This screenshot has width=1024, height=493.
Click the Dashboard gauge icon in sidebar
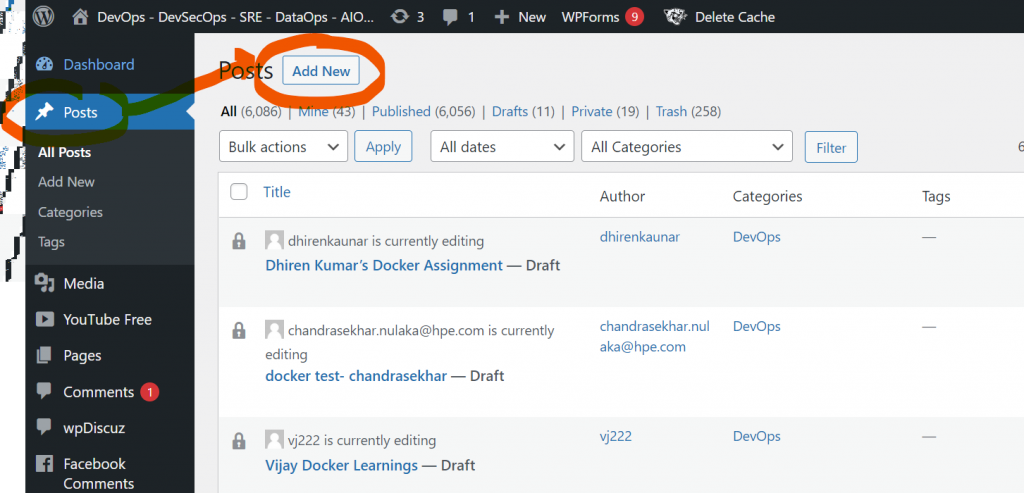point(44,65)
